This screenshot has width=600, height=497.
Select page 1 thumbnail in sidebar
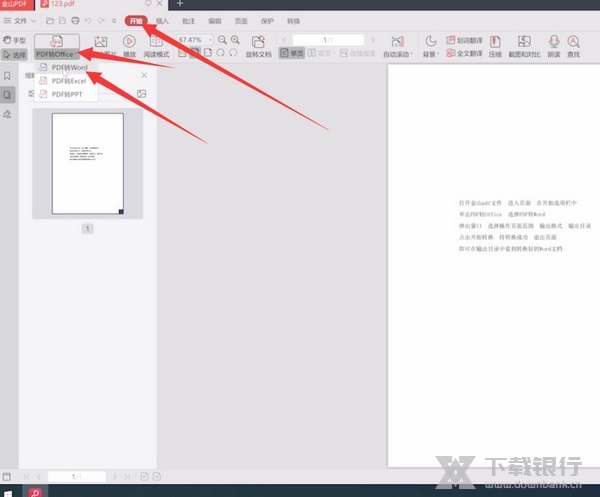87,163
